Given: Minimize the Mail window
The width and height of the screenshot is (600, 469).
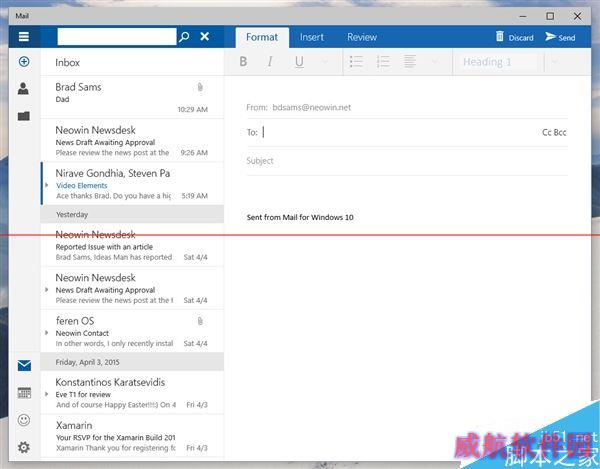Looking at the screenshot, I should click(523, 16).
